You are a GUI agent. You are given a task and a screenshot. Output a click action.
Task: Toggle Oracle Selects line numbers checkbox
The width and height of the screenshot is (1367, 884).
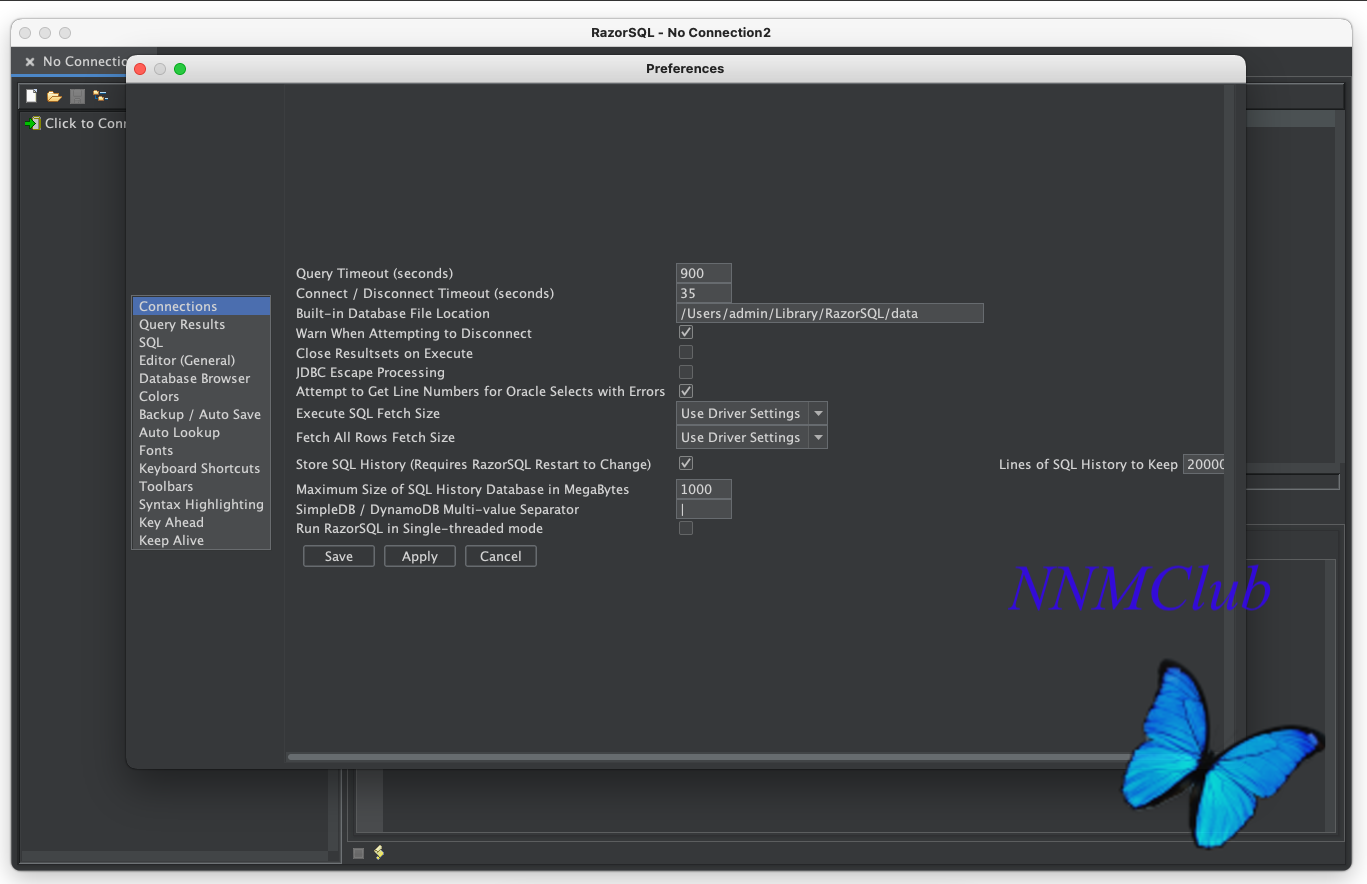point(686,391)
